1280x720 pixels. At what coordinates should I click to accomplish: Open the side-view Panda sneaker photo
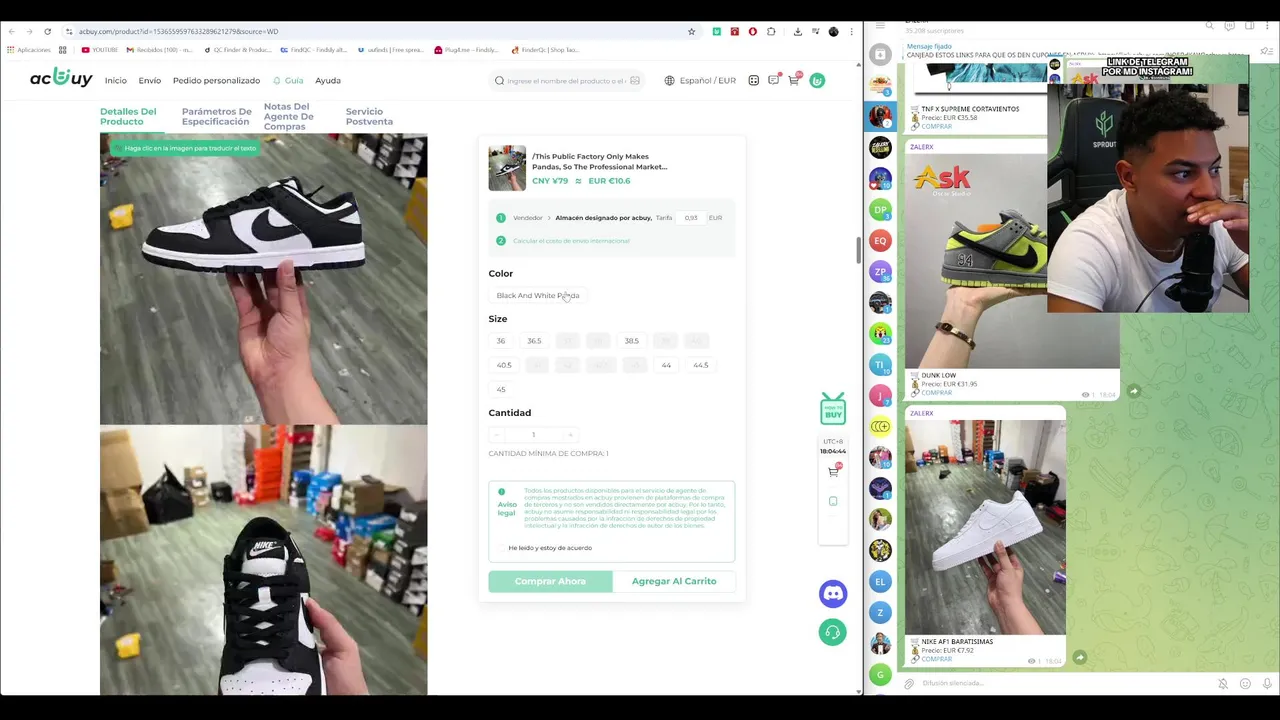263,279
